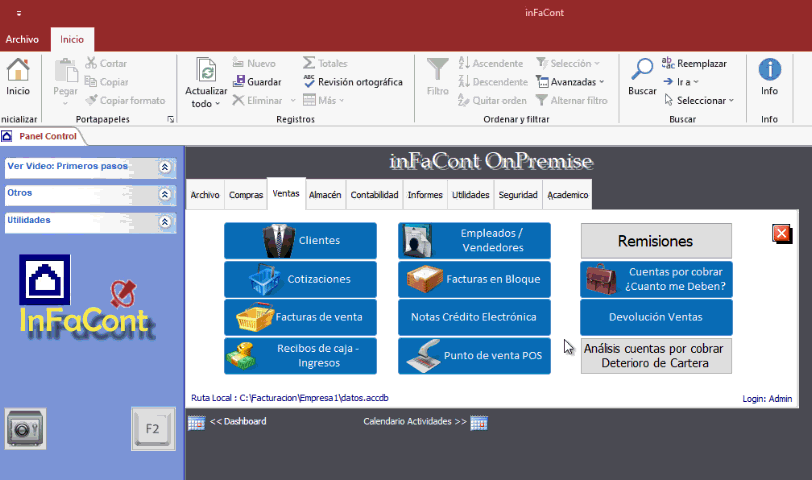Open Facturas de venta

[x=300, y=317]
